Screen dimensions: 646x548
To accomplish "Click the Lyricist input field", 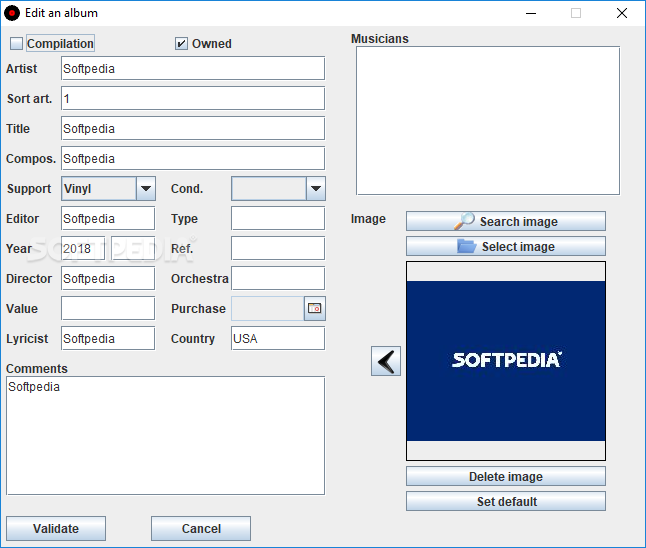I will click(108, 338).
